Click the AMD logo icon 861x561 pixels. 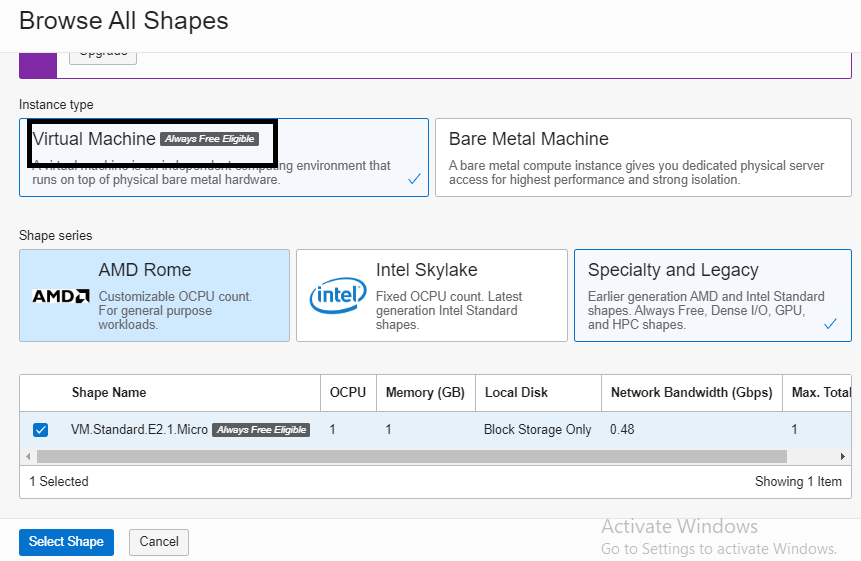coord(61,296)
